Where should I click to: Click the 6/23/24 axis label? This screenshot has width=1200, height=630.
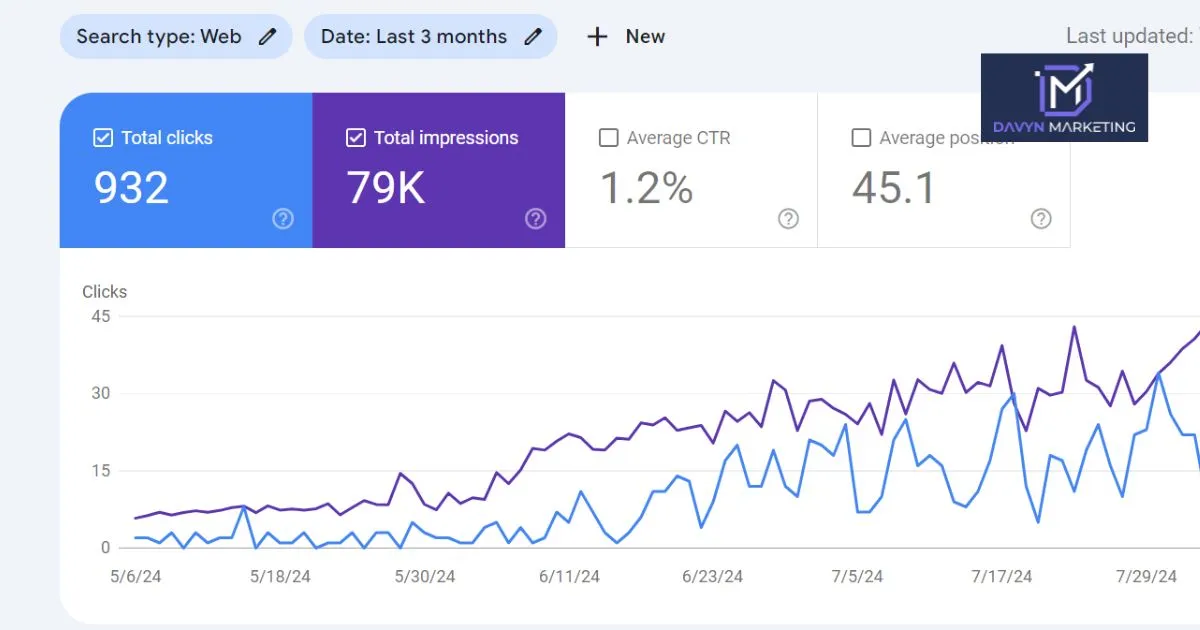click(711, 576)
